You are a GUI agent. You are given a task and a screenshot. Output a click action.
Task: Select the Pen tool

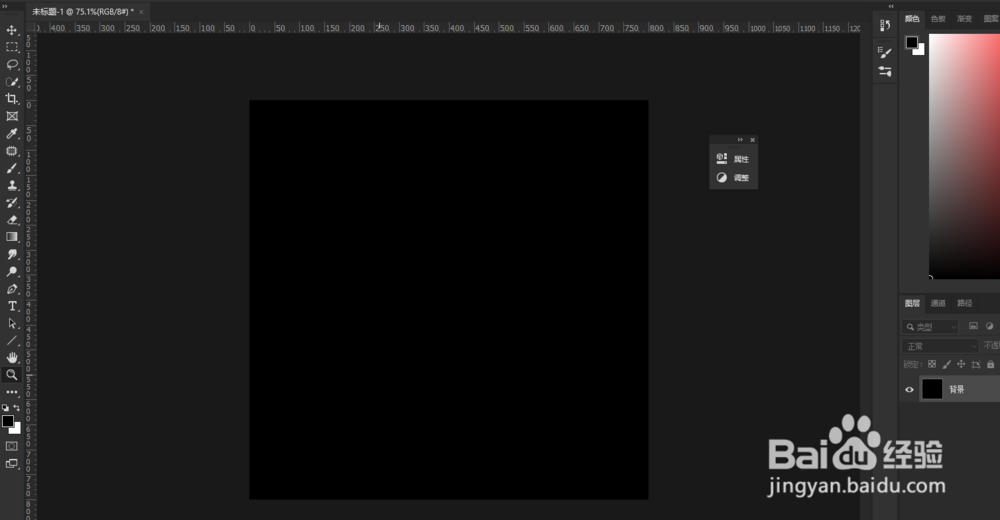pyautogui.click(x=11, y=289)
